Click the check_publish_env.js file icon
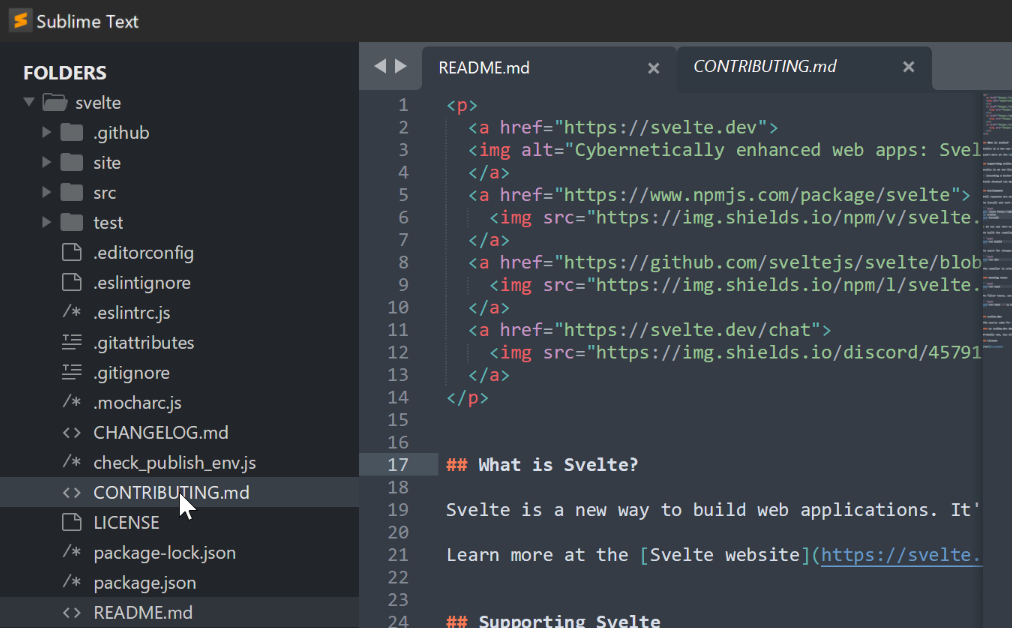This screenshot has width=1012, height=628. point(72,462)
